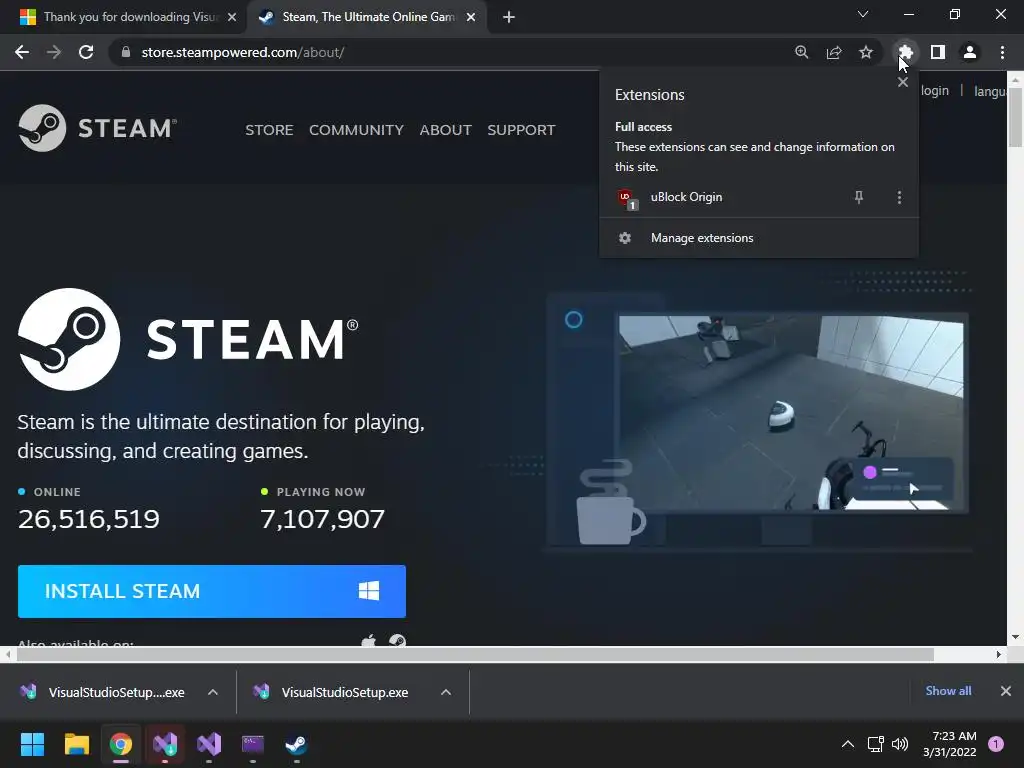Open the Visual Studio taskbar icon

pos(209,744)
